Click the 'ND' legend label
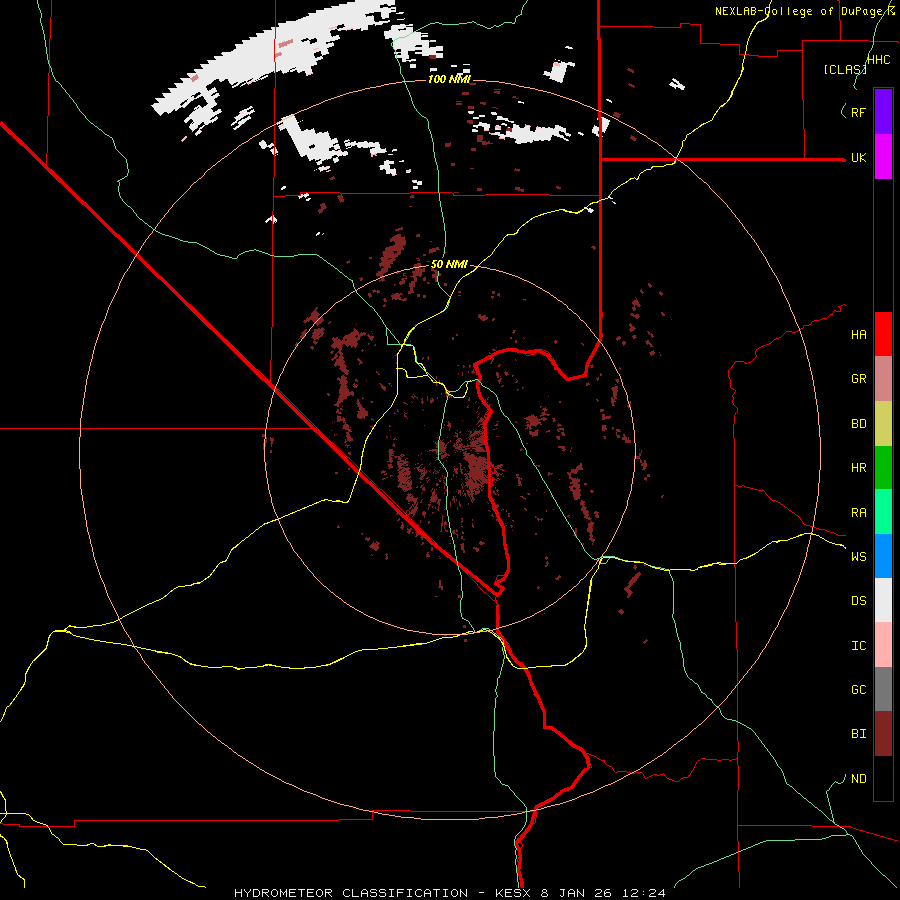 click(858, 779)
